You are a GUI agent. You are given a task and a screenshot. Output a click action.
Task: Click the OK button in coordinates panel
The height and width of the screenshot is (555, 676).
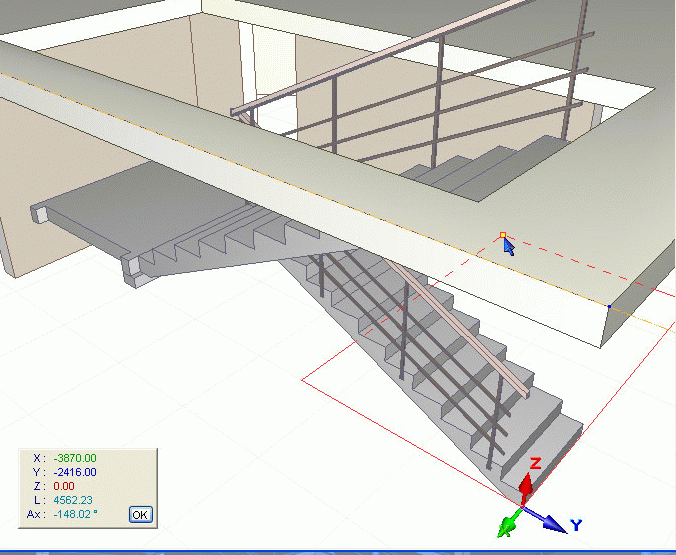pos(141,515)
